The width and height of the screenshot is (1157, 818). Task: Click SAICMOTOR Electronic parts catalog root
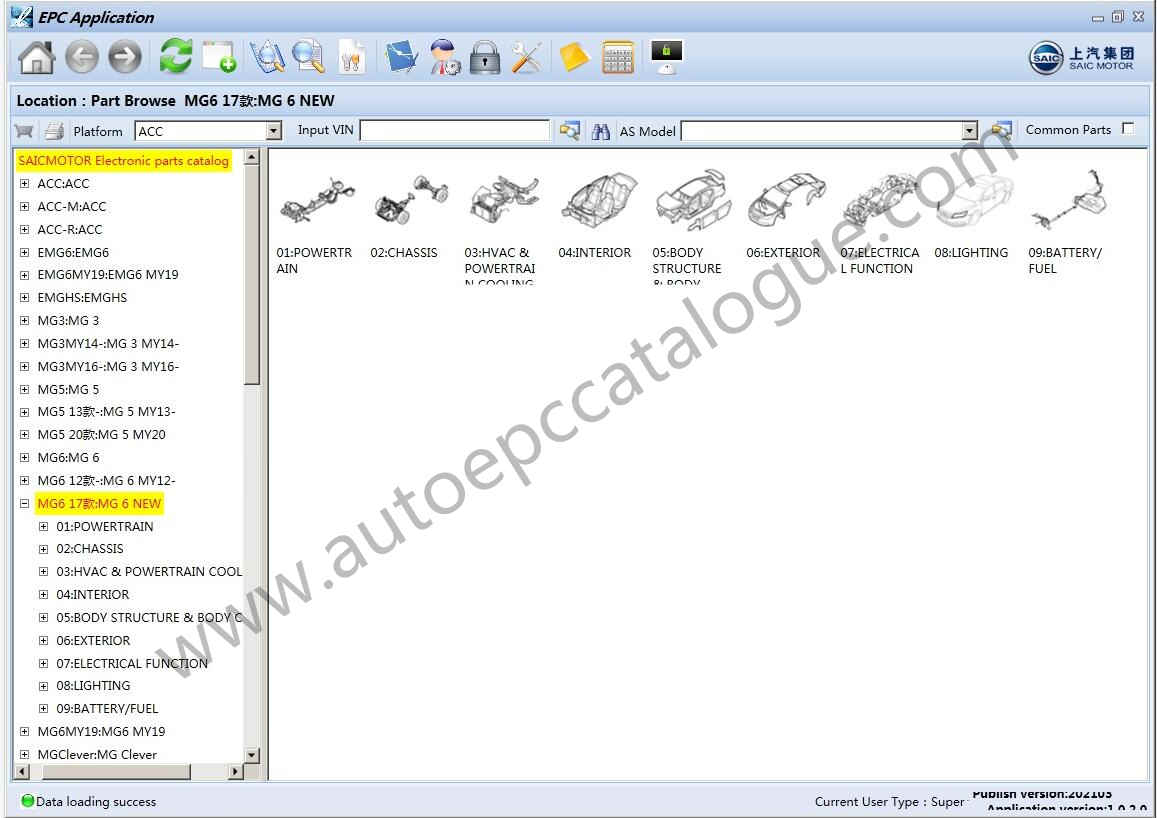click(x=123, y=160)
